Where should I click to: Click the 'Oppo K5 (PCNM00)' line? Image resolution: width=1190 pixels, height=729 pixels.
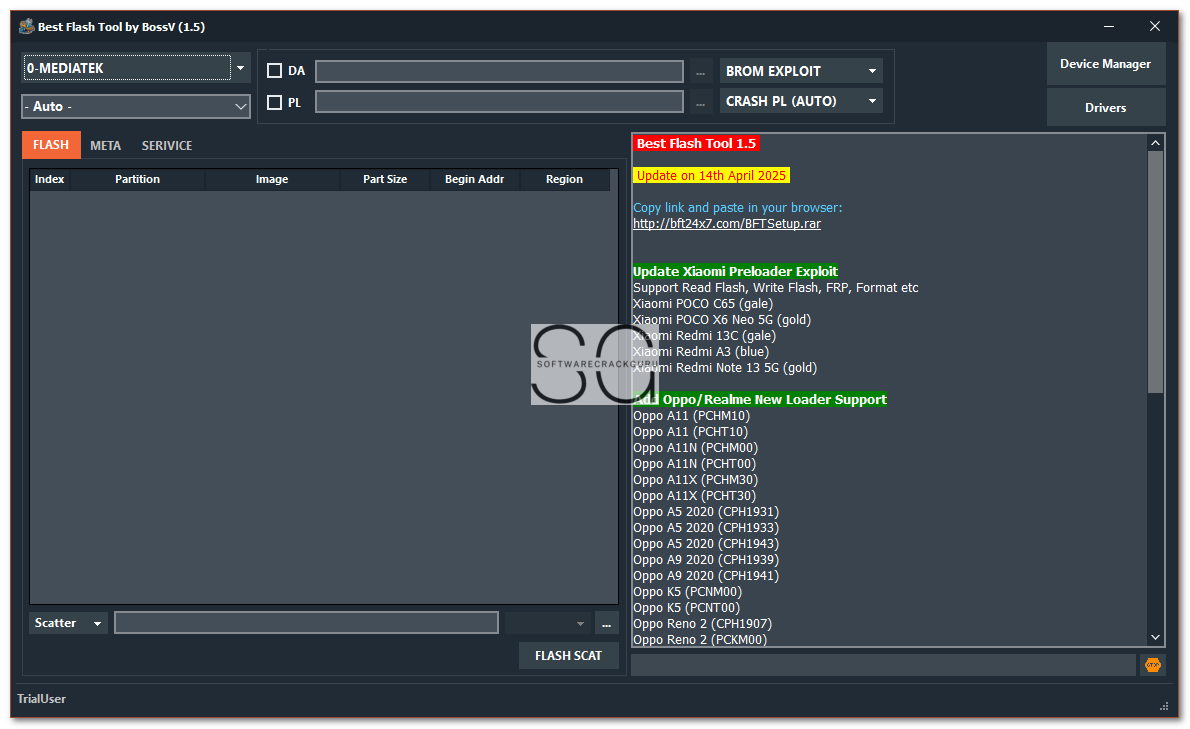pos(688,592)
